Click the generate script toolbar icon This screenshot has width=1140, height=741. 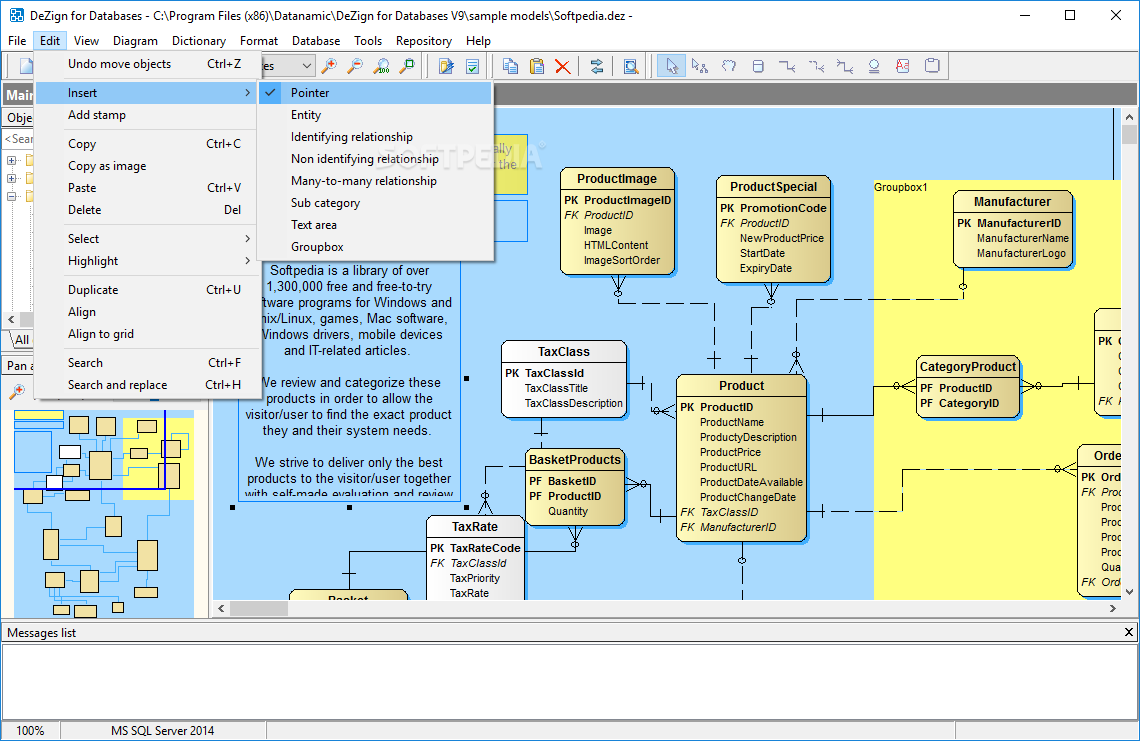click(446, 66)
